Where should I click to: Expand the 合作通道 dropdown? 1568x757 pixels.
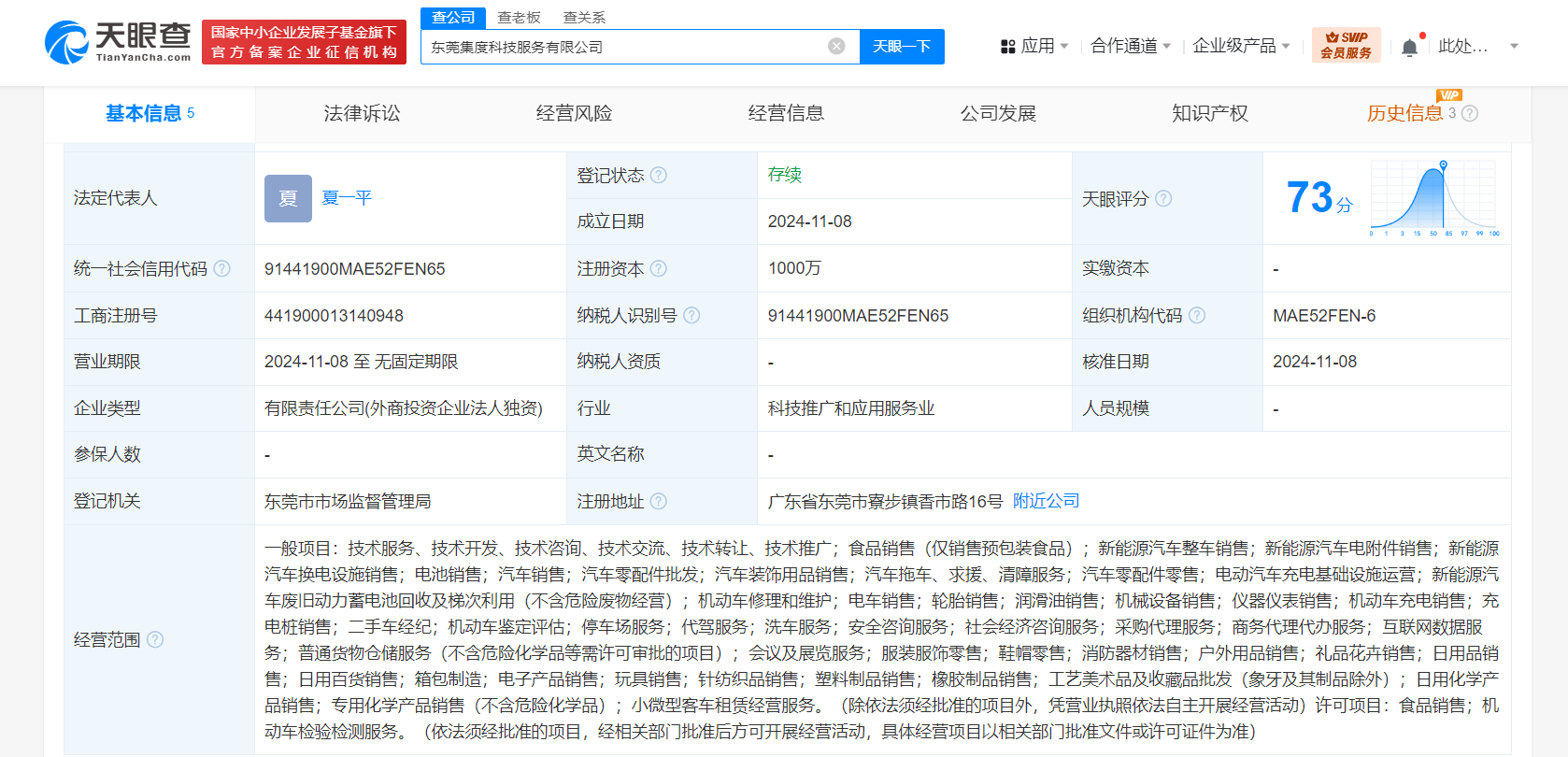click(x=1130, y=46)
